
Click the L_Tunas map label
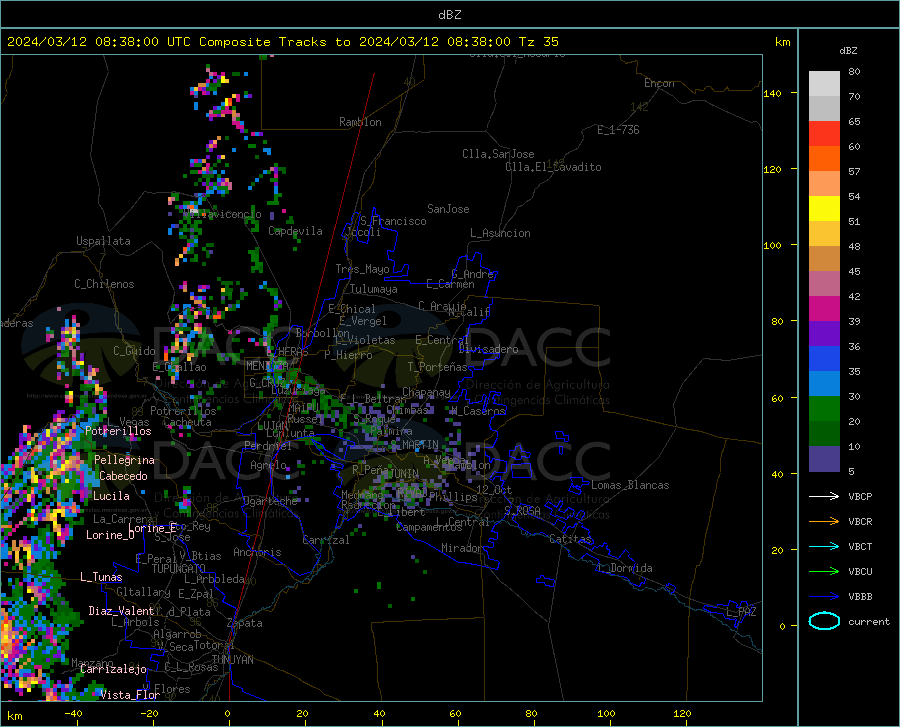click(101, 577)
